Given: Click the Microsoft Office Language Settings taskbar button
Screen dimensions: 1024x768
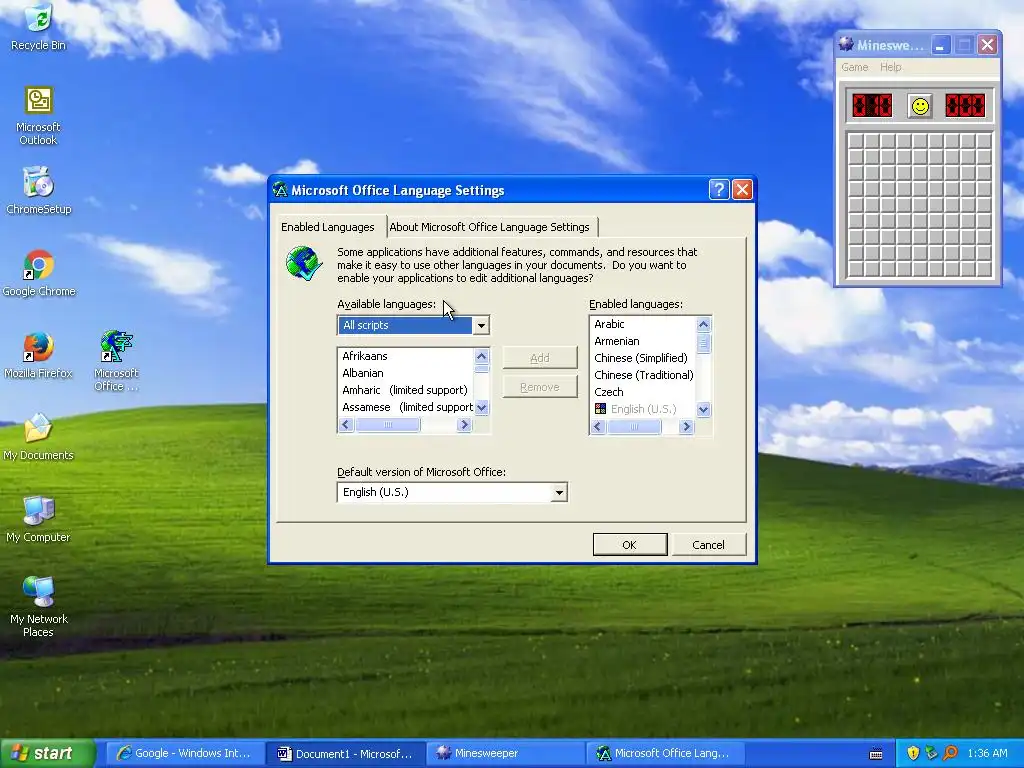Looking at the screenshot, I should tap(665, 753).
